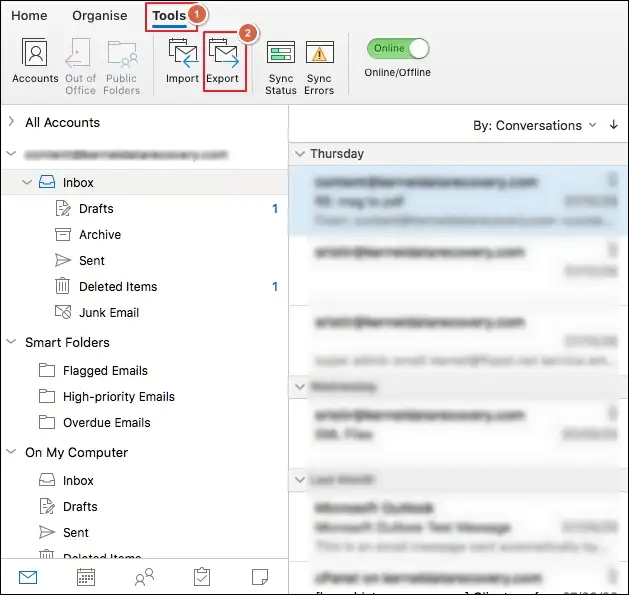Switch to Mail view in bottom bar

click(28, 577)
